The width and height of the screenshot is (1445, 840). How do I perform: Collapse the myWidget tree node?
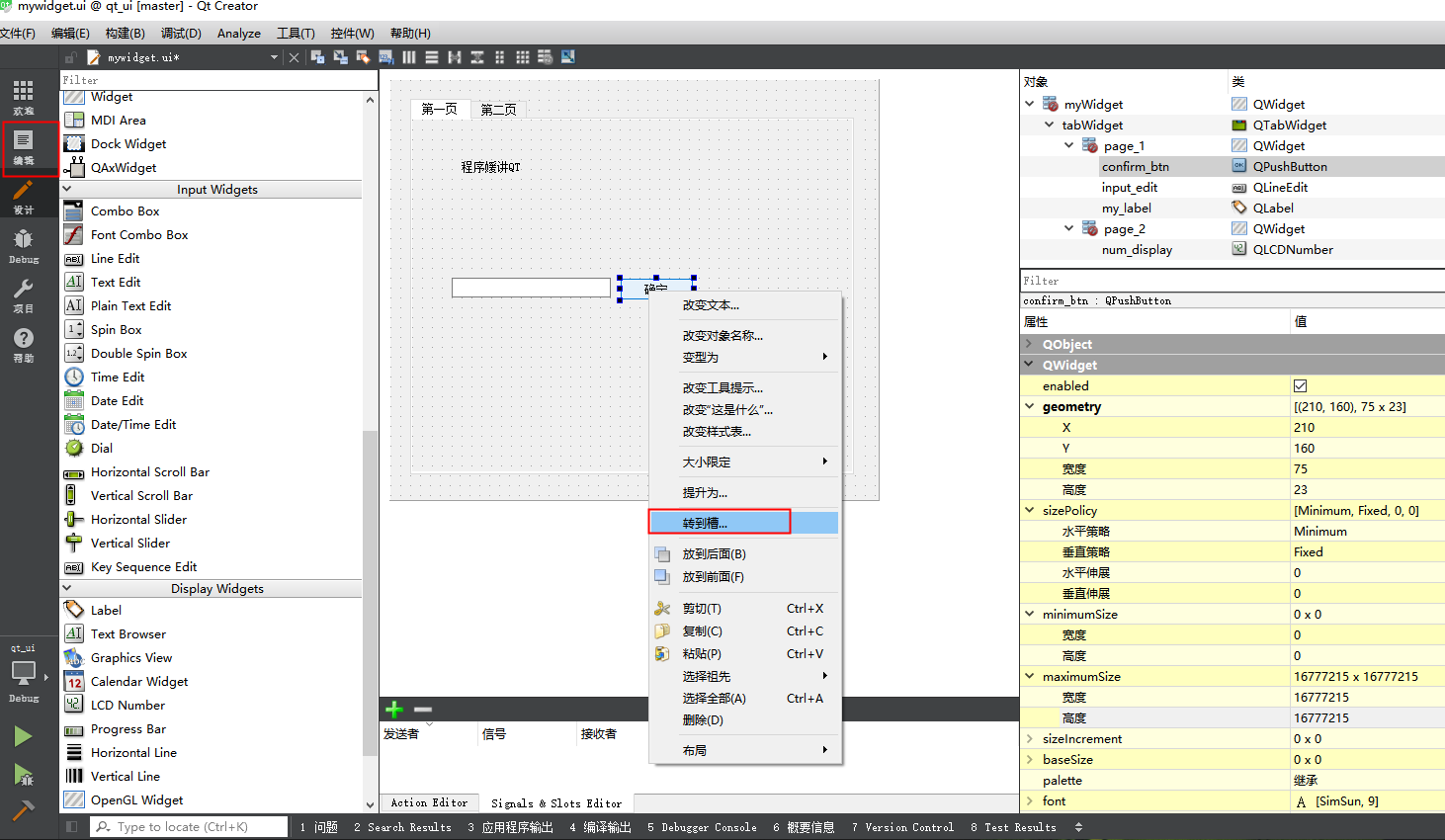coord(1030,104)
